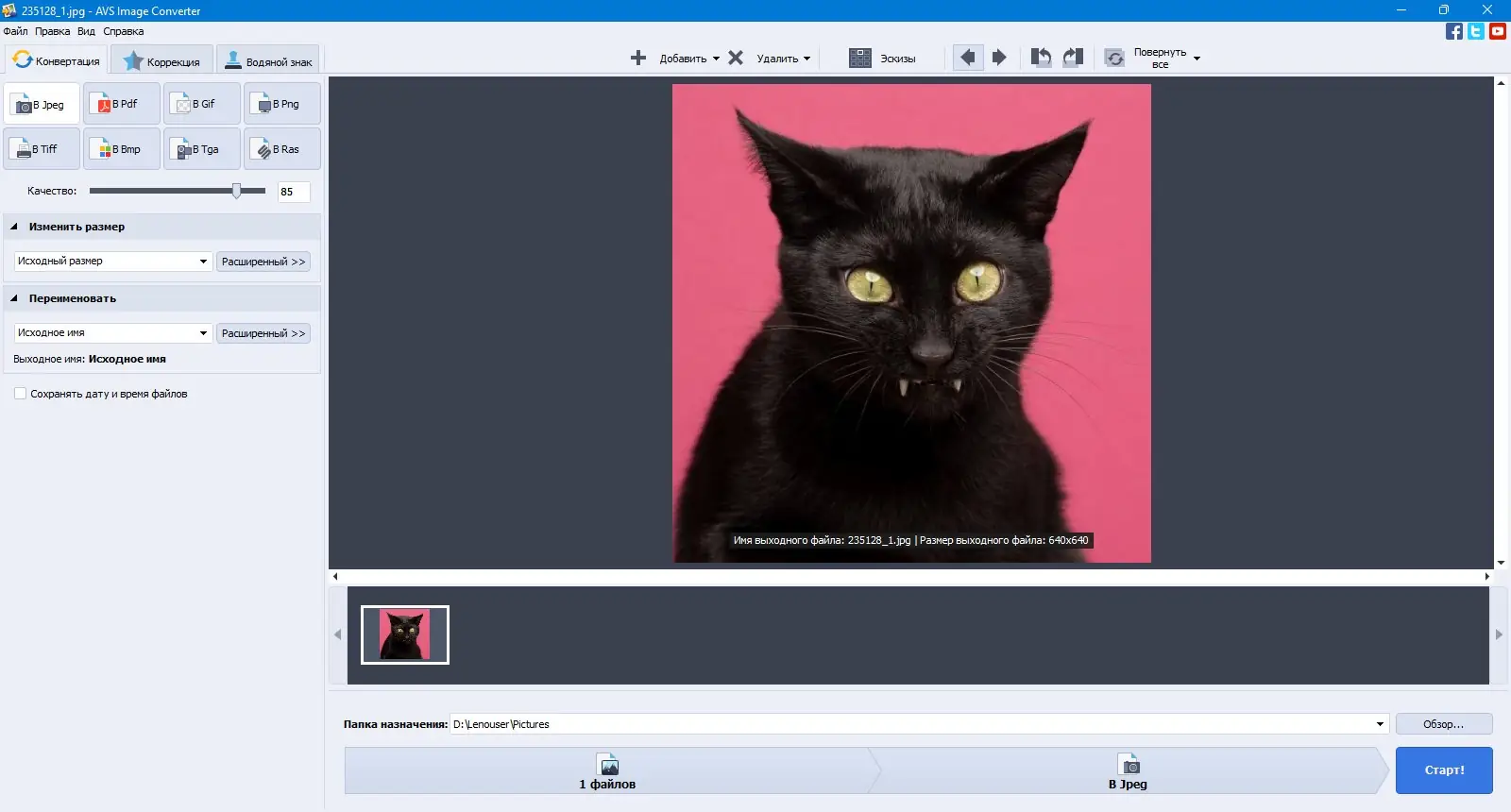Open the Facebook page icon
This screenshot has height=812, width=1511.
click(x=1454, y=31)
